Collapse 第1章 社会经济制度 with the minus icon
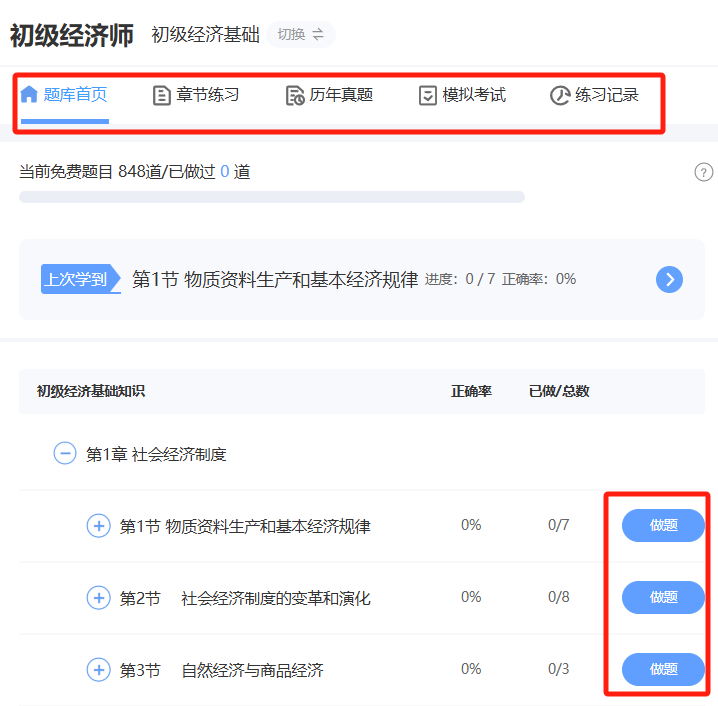Image resolution: width=718 pixels, height=706 pixels. click(65, 453)
